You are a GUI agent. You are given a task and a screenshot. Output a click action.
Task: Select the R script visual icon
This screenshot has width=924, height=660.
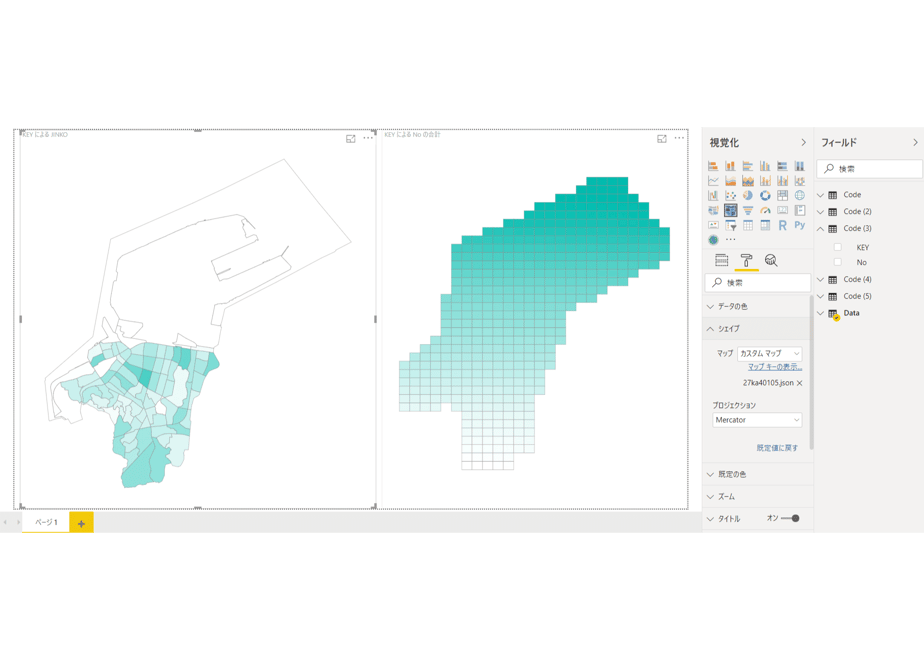pyautogui.click(x=782, y=226)
